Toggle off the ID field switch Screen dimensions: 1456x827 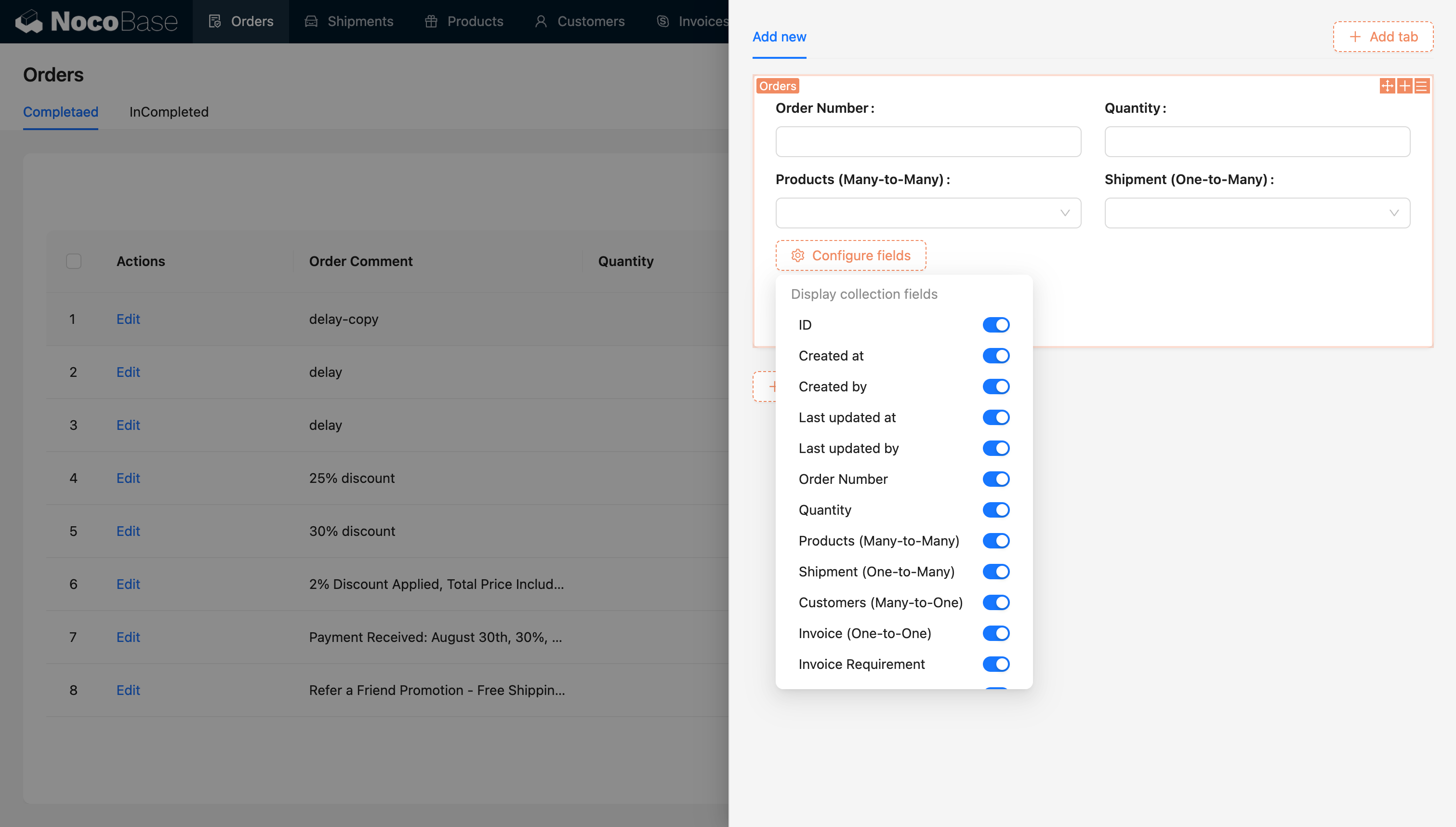pos(996,325)
